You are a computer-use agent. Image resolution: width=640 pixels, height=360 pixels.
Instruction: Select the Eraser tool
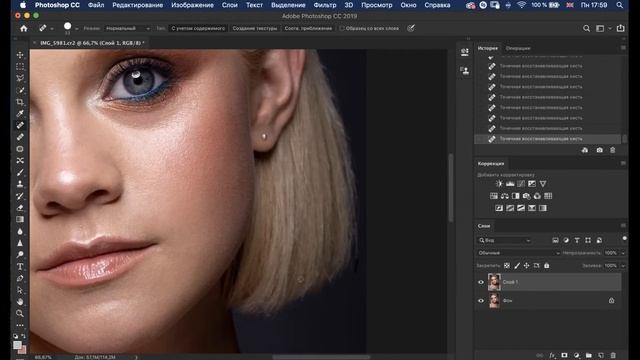[x=20, y=208]
